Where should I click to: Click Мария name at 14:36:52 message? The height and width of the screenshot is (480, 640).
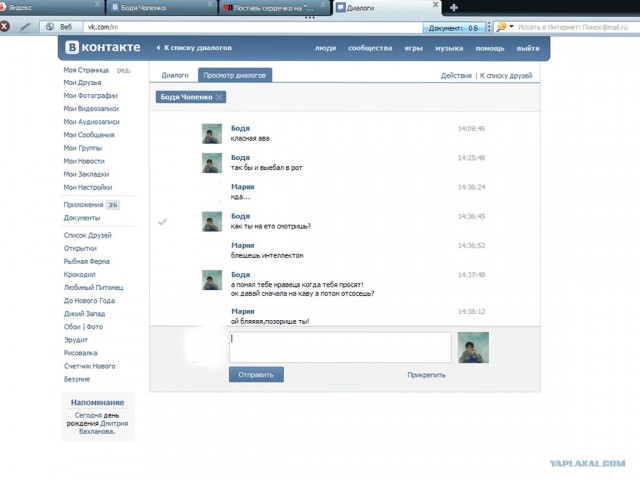pos(242,245)
